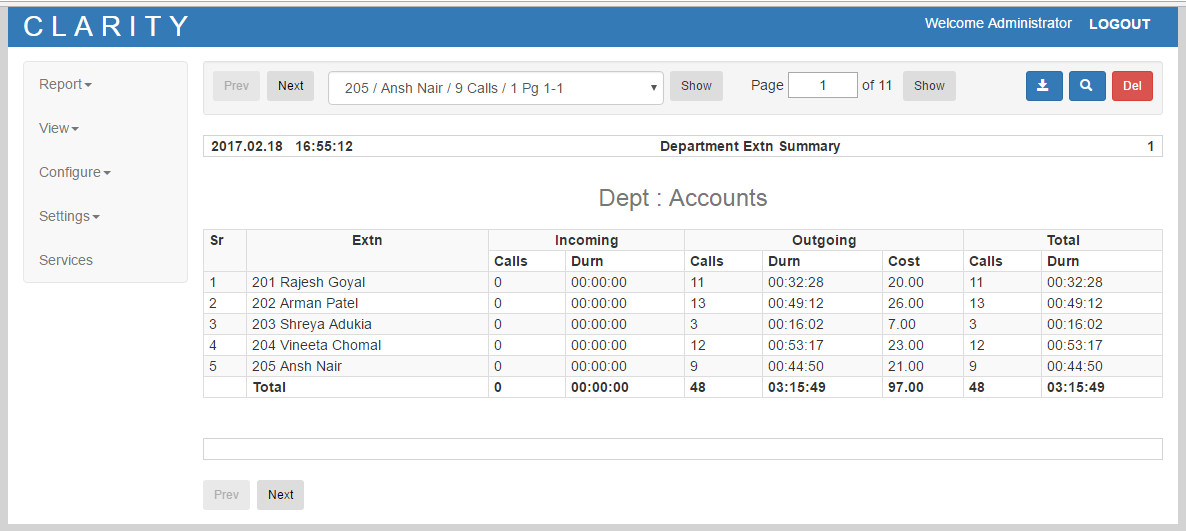Click the Incoming column group header

click(586, 241)
